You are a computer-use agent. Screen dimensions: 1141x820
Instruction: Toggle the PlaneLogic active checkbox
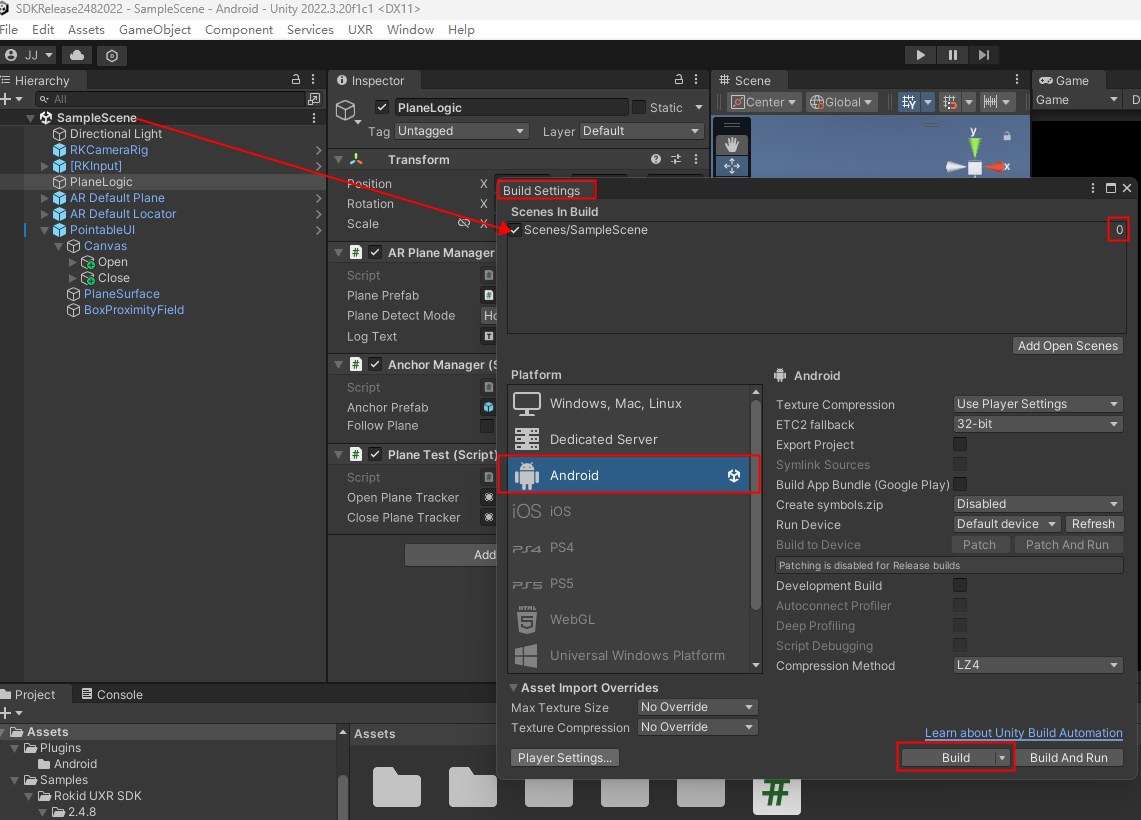point(381,108)
